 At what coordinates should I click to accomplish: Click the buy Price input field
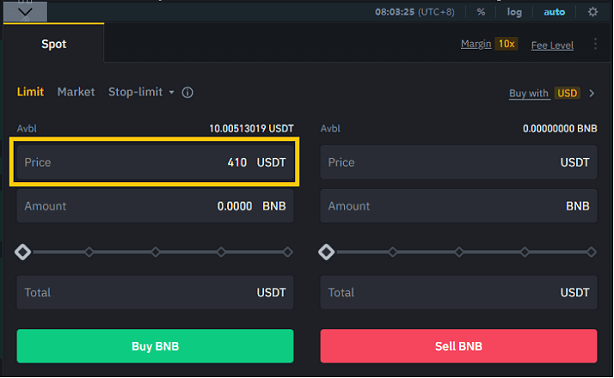[x=155, y=162]
